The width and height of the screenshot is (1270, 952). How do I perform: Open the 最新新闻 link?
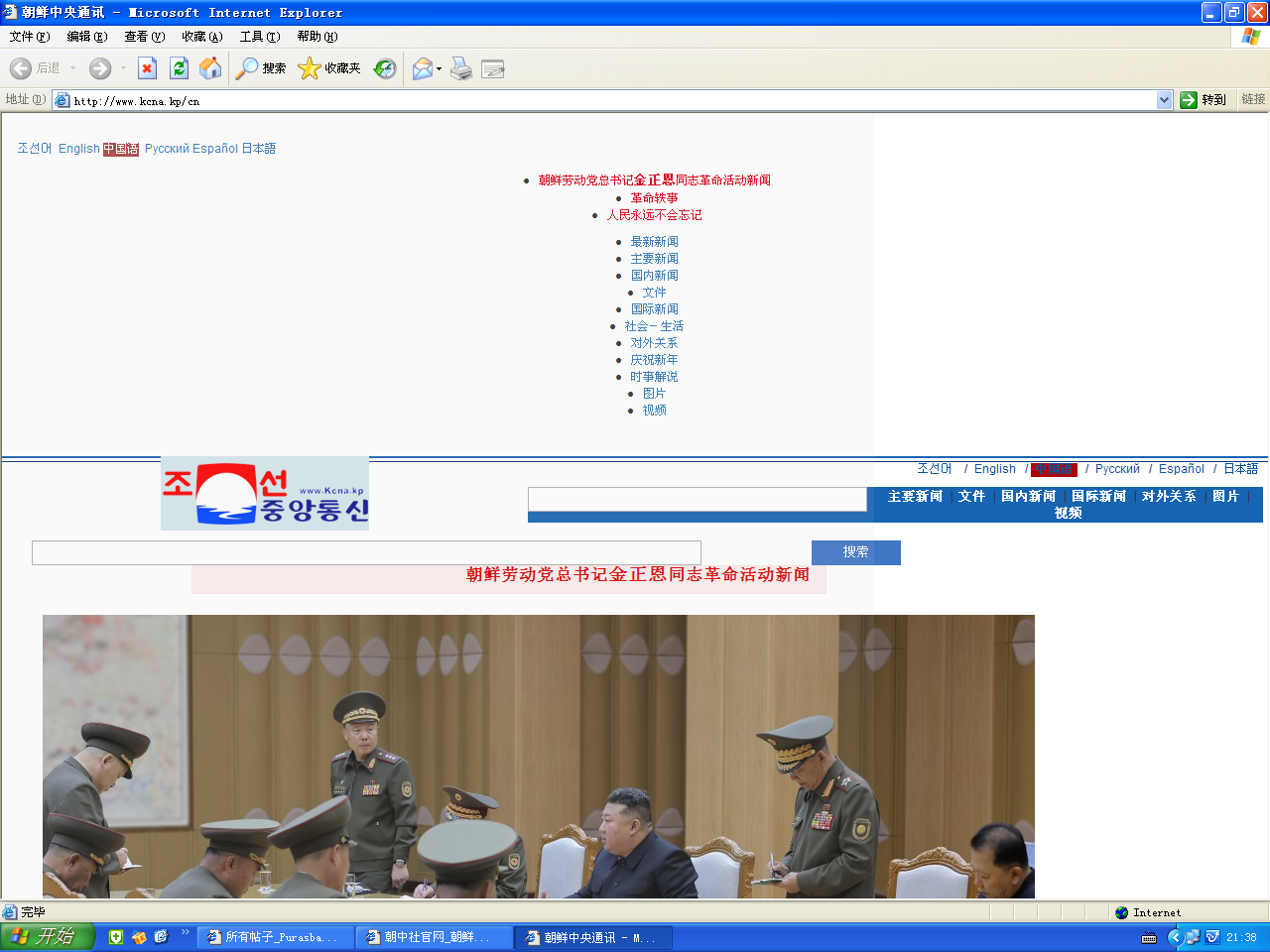click(x=654, y=242)
